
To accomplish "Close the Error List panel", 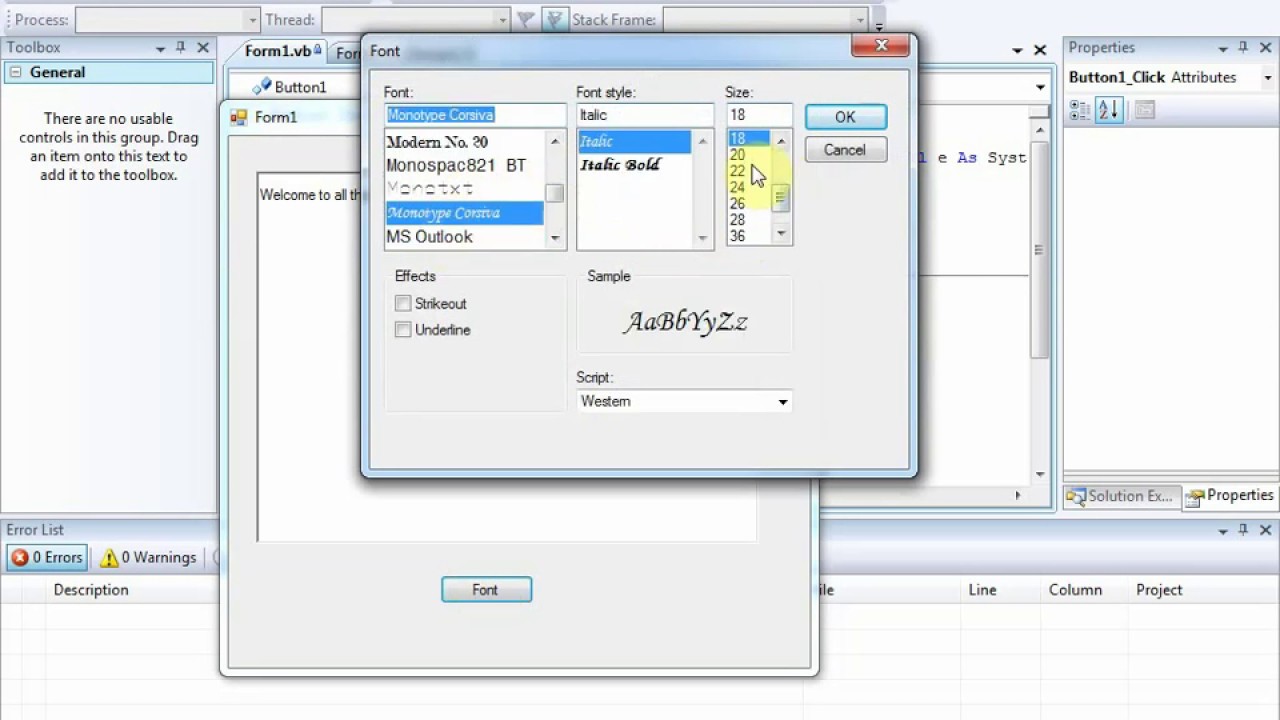I will click(x=1266, y=530).
